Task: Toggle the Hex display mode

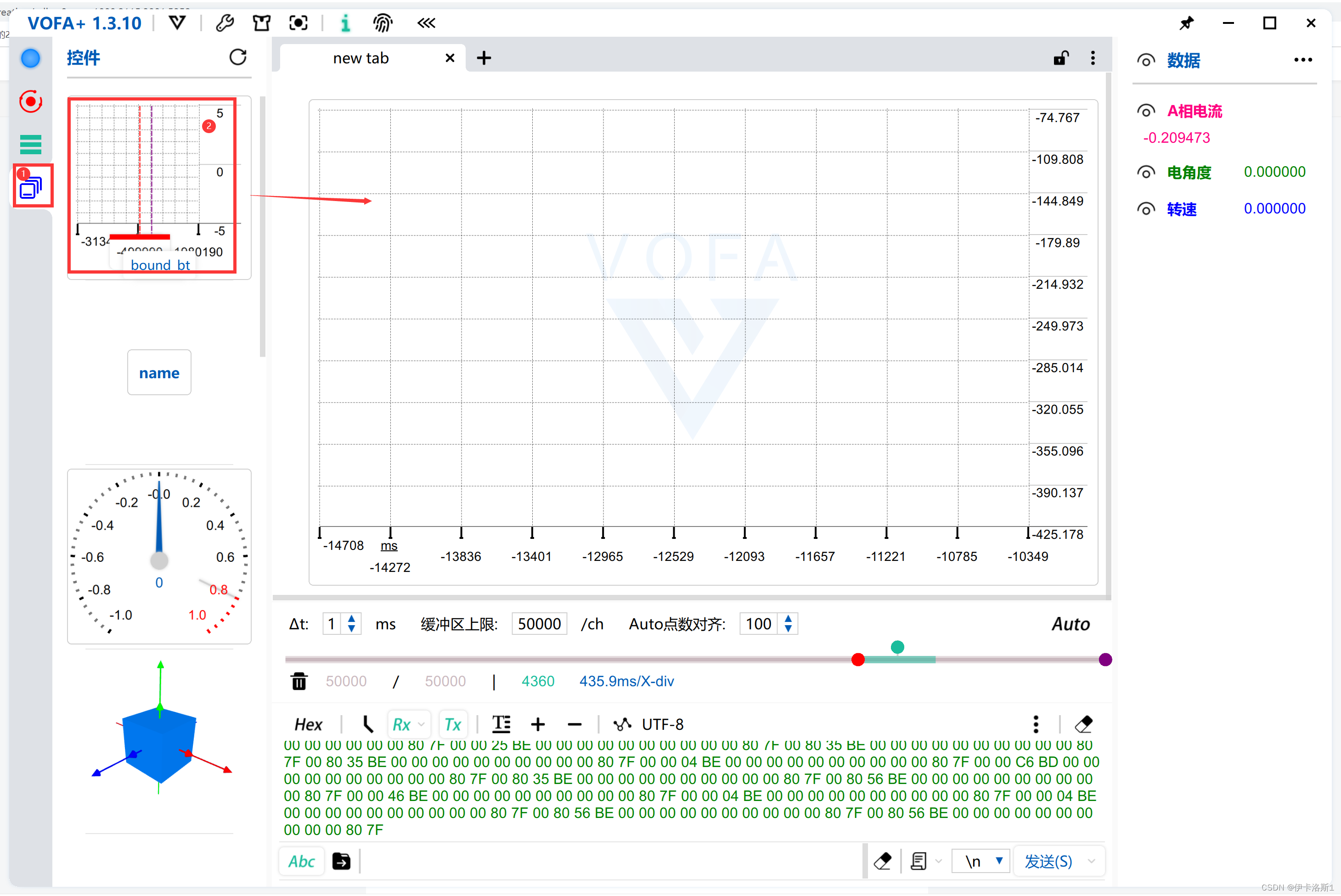Action: coord(308,725)
